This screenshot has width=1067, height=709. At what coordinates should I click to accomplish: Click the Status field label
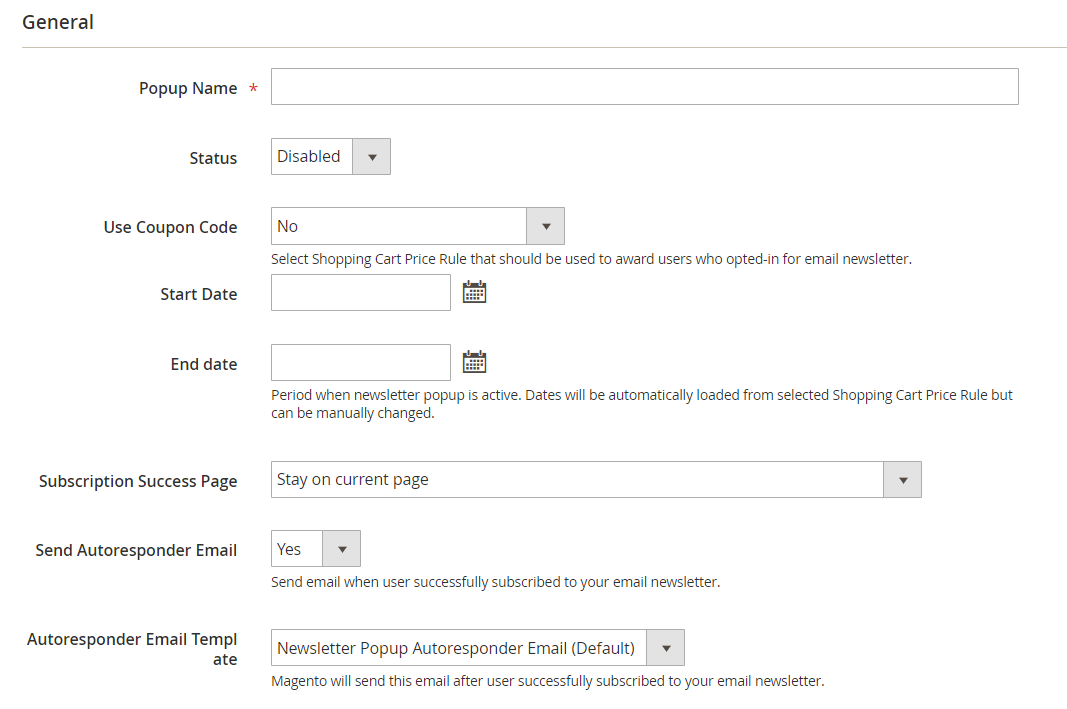(x=213, y=158)
